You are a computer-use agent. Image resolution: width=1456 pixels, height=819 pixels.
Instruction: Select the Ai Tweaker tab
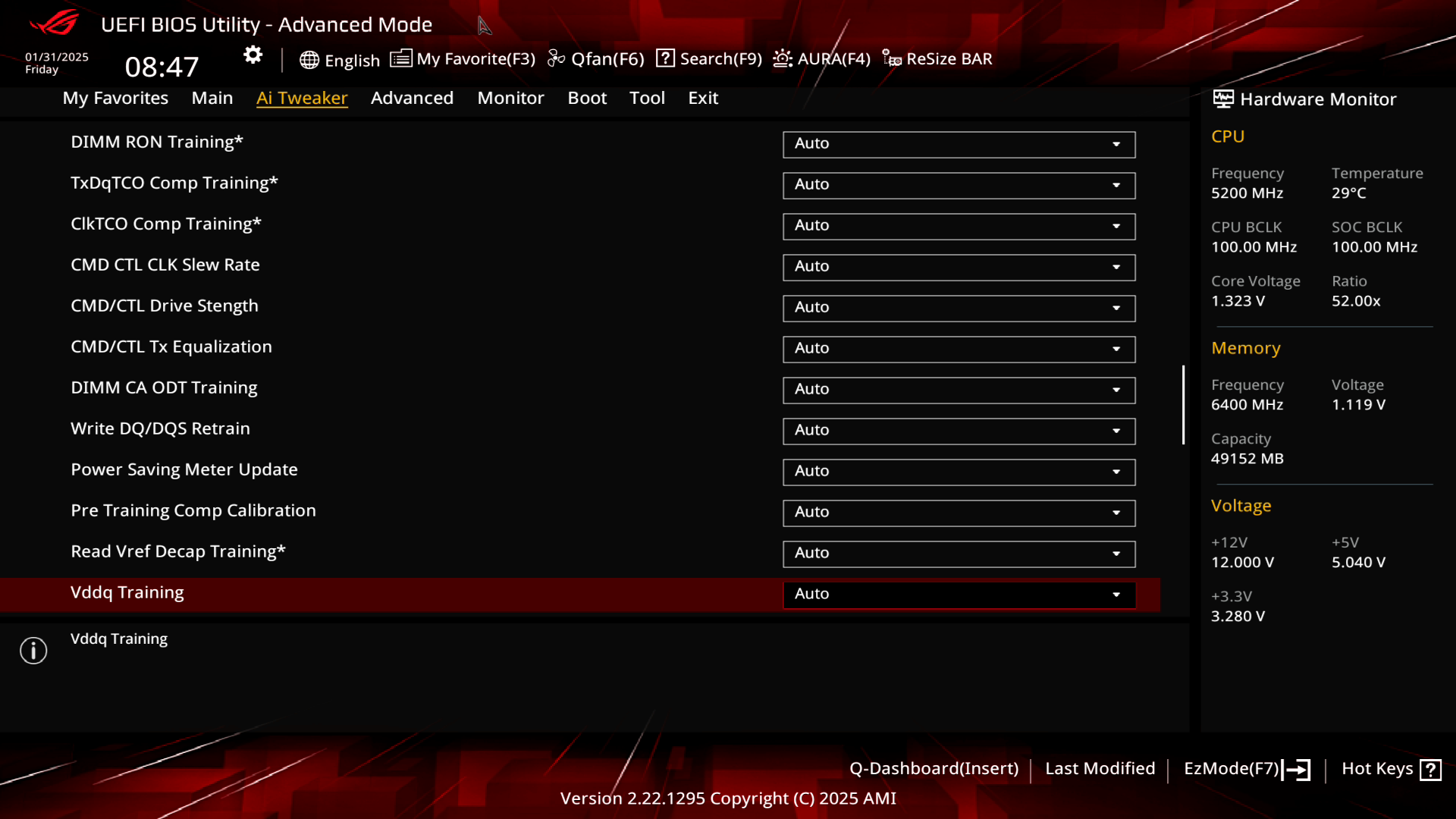pyautogui.click(x=302, y=98)
